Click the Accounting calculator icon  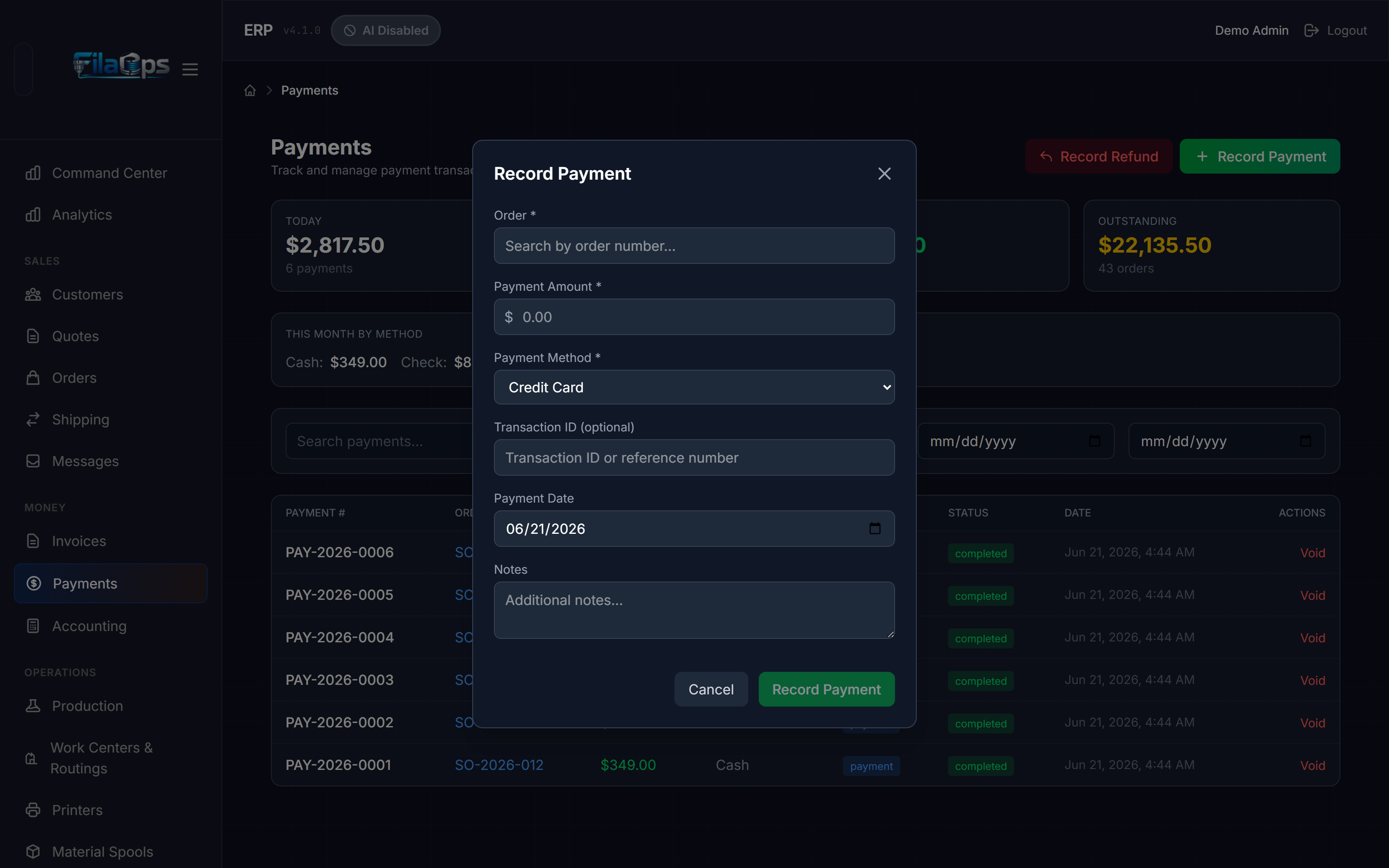click(x=33, y=626)
